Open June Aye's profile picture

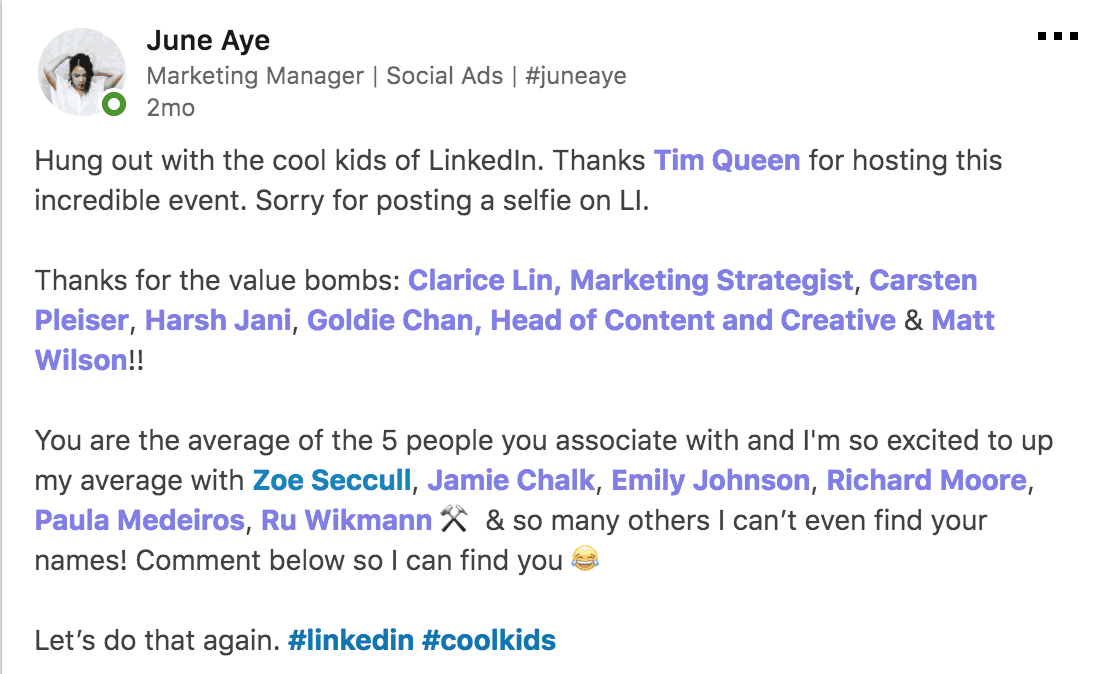coord(81,70)
